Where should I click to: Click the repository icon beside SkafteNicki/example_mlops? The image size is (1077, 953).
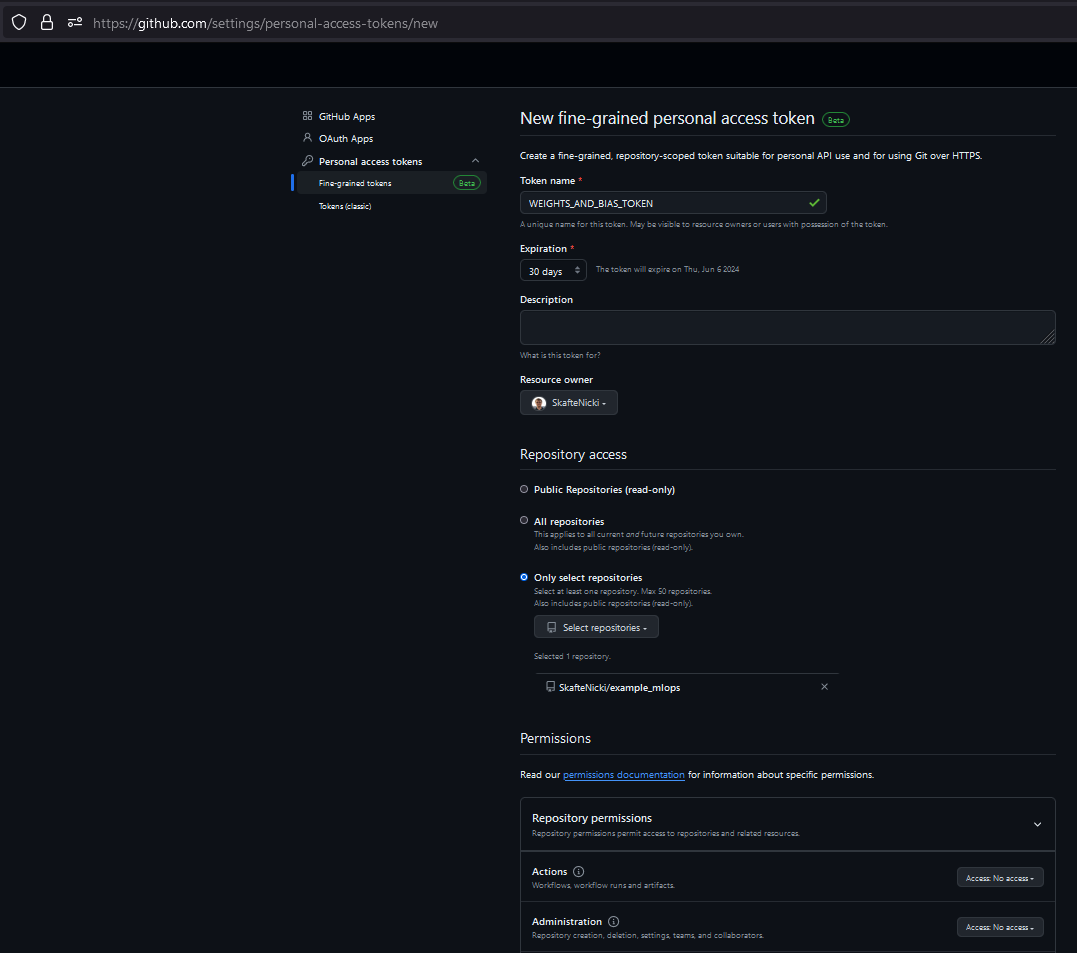(550, 686)
